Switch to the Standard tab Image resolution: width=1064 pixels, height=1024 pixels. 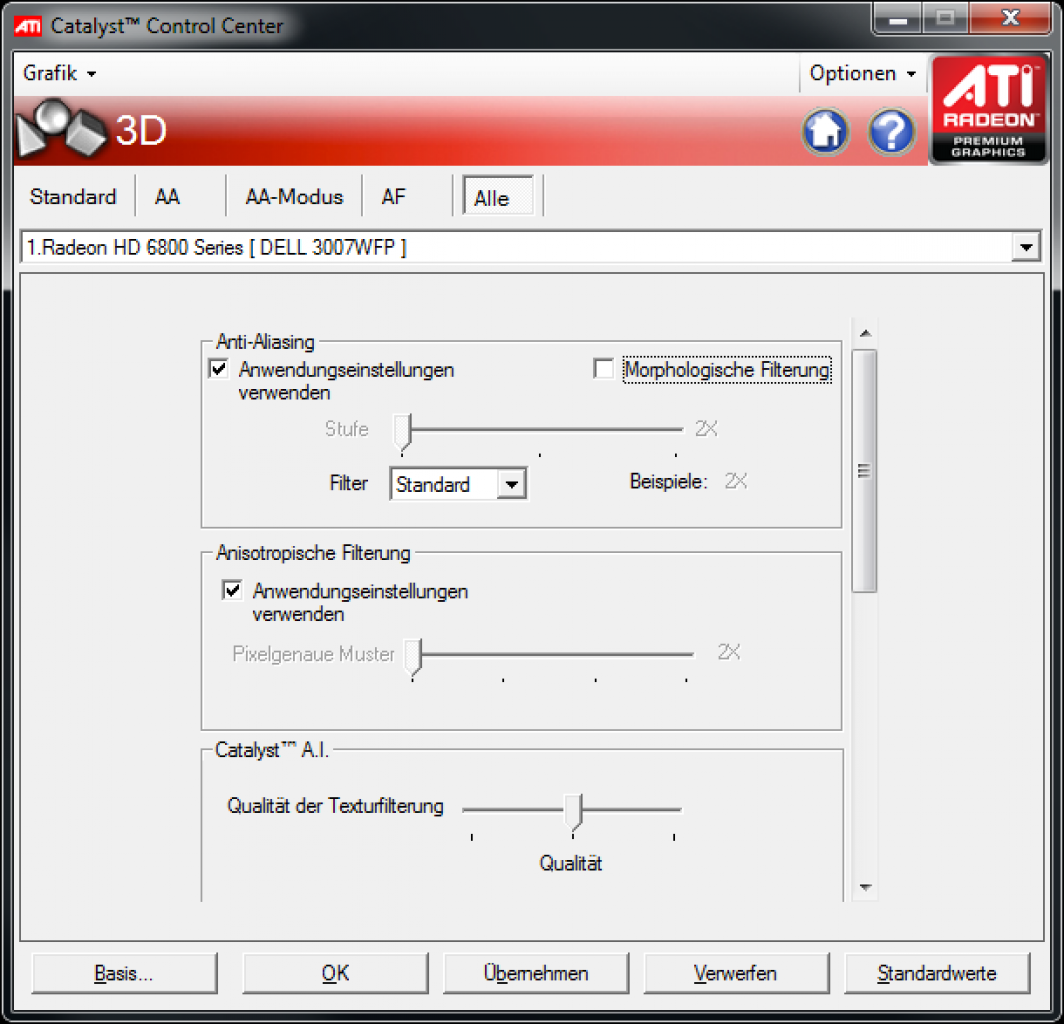(73, 197)
